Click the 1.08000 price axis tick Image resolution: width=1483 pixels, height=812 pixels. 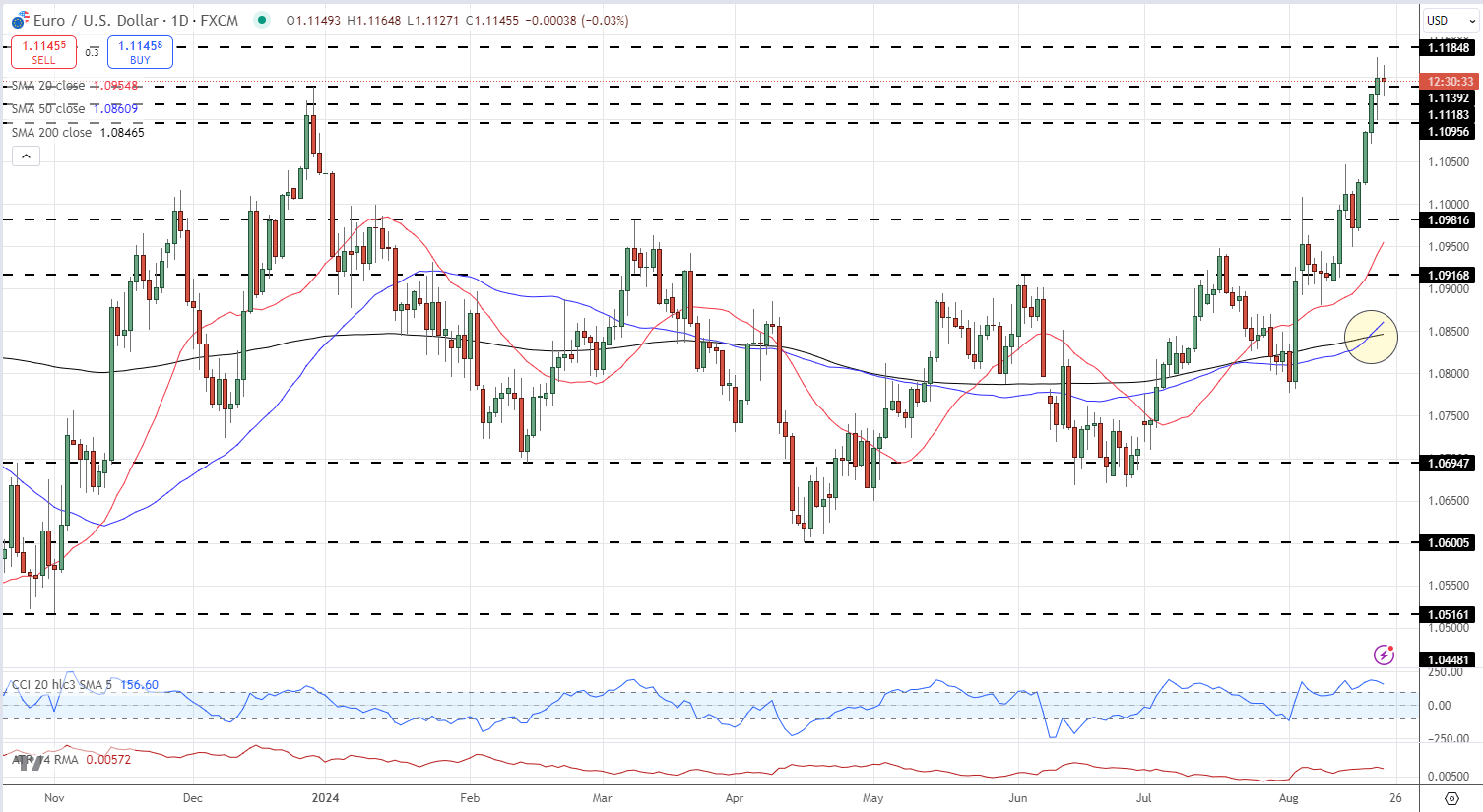1449,374
